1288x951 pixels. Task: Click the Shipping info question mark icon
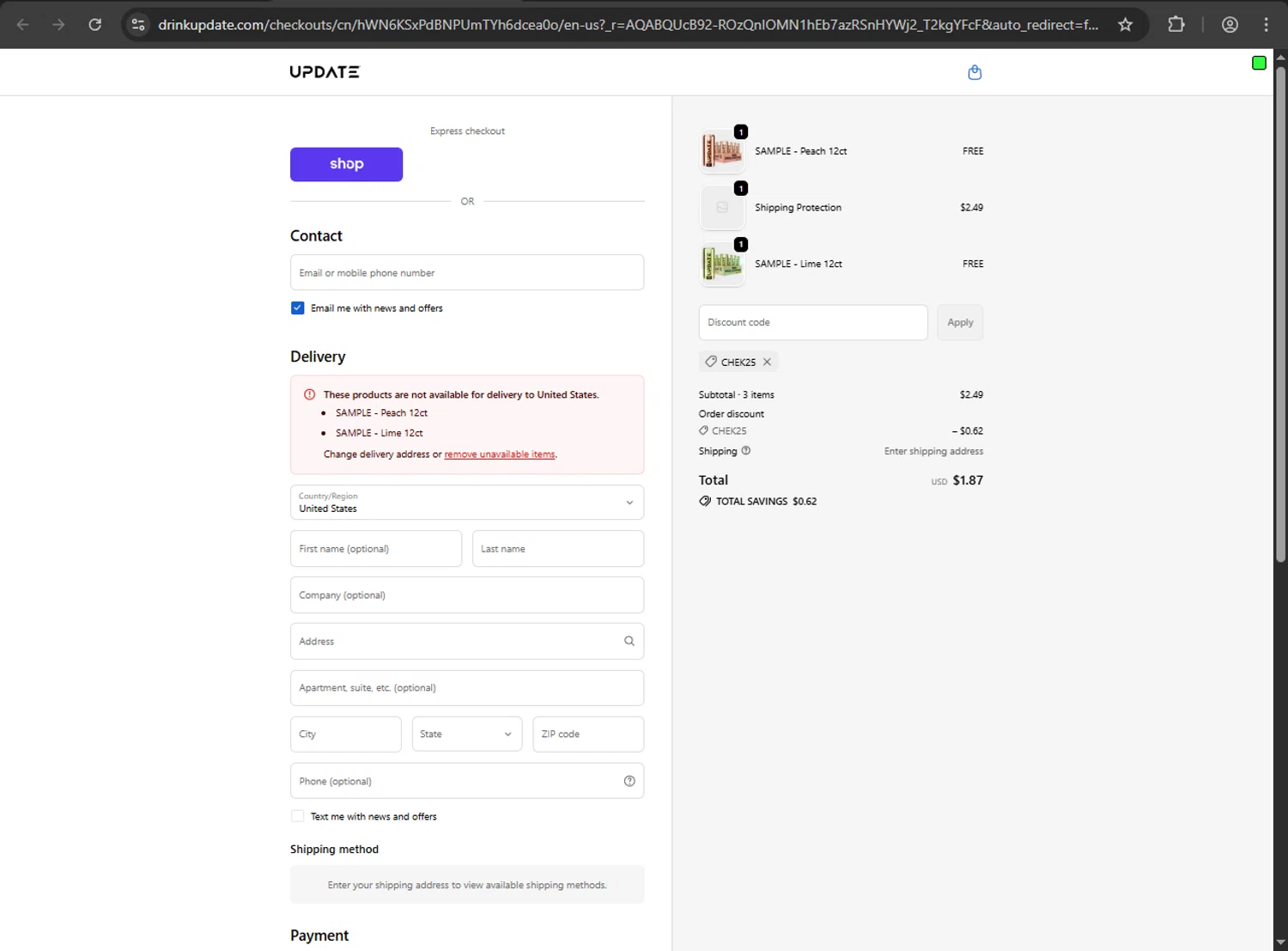[x=745, y=450]
